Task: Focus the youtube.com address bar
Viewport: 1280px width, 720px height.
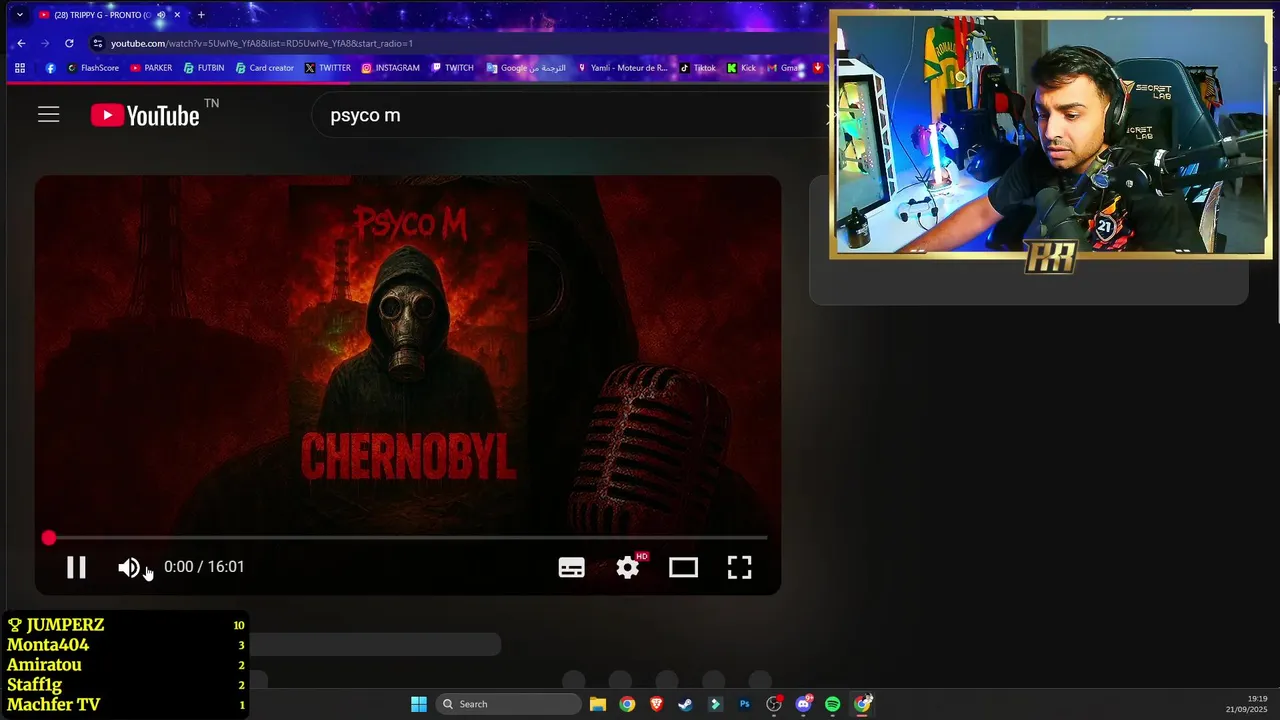Action: pyautogui.click(x=460, y=43)
